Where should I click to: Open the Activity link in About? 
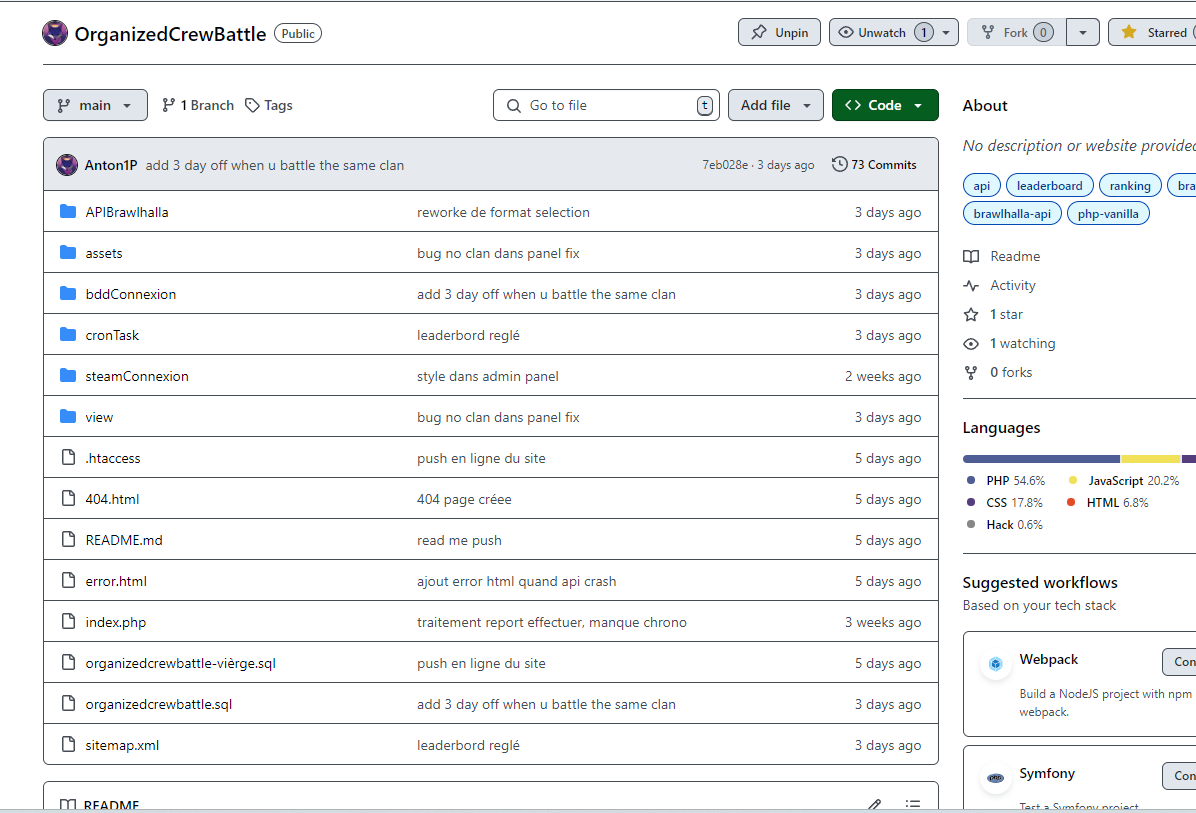click(x=1000, y=285)
